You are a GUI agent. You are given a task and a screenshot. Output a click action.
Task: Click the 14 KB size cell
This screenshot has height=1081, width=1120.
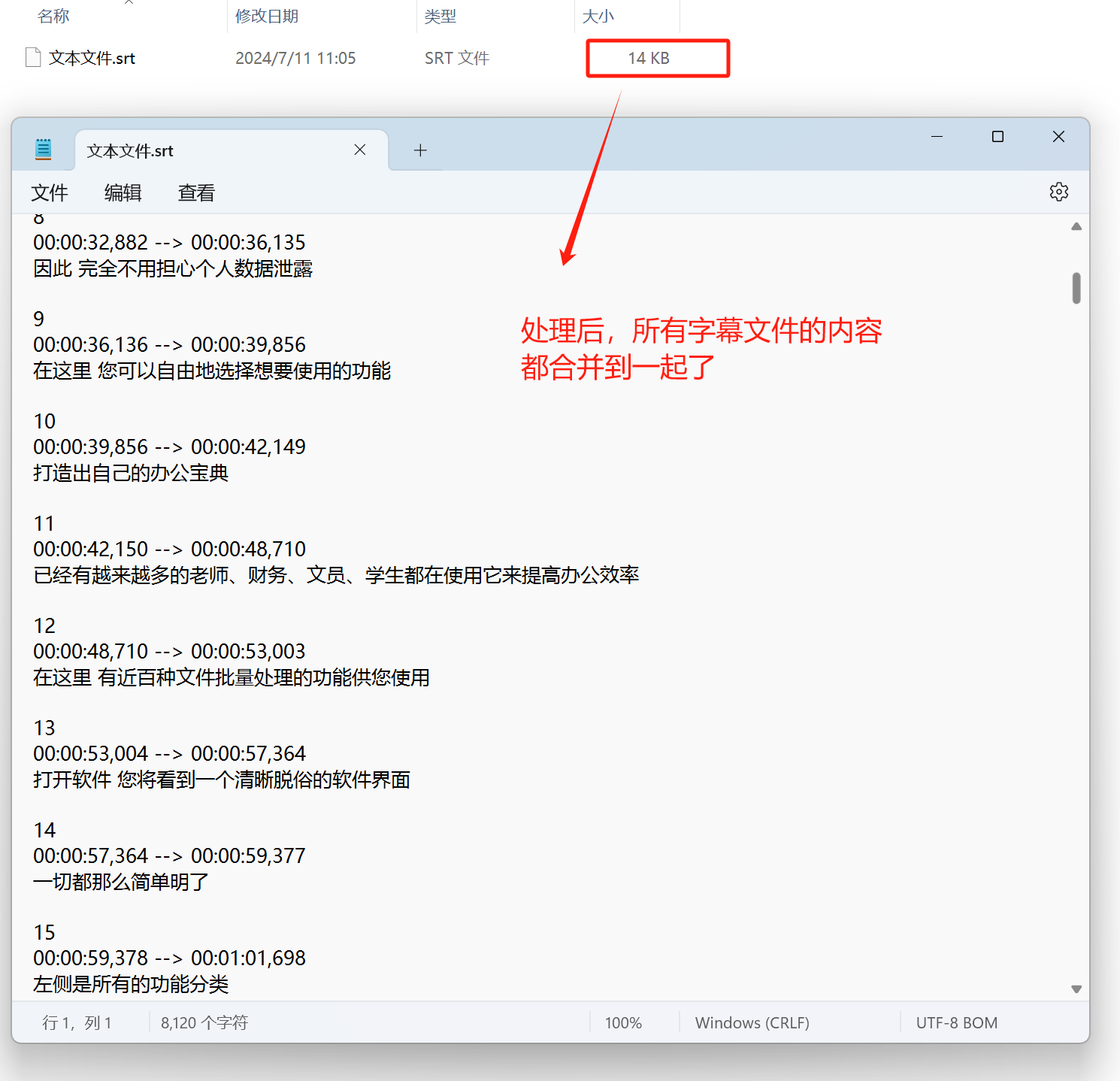(649, 59)
